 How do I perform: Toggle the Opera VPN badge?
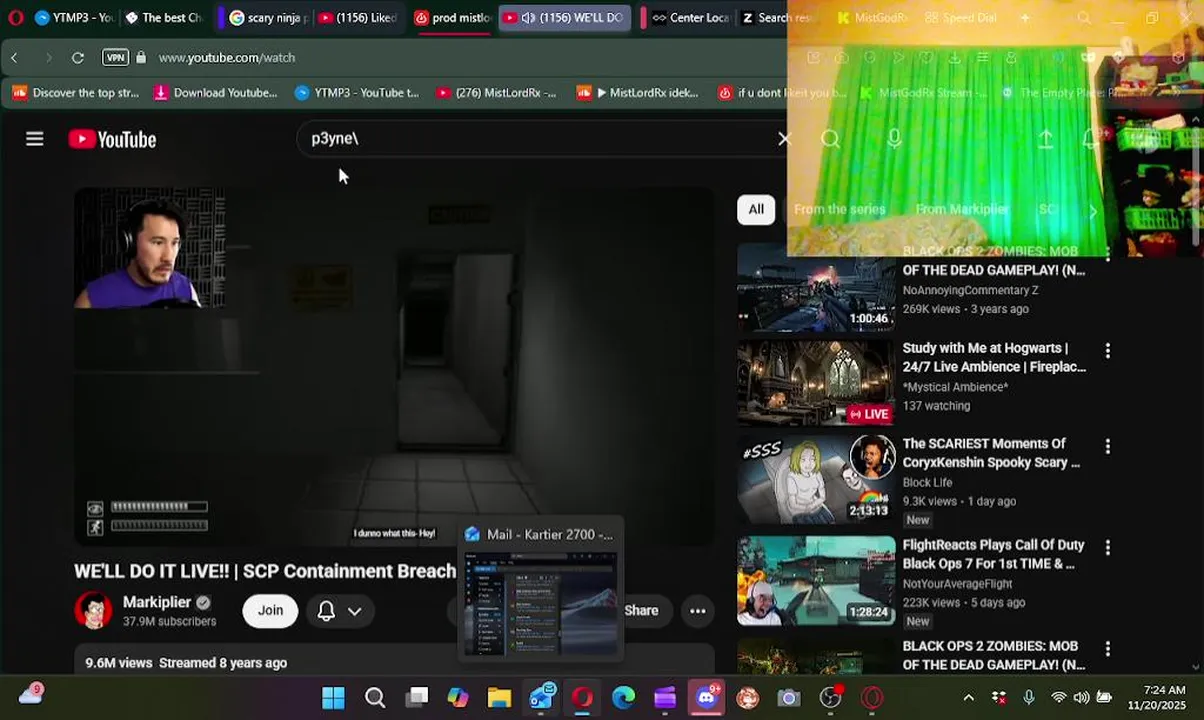(116, 58)
